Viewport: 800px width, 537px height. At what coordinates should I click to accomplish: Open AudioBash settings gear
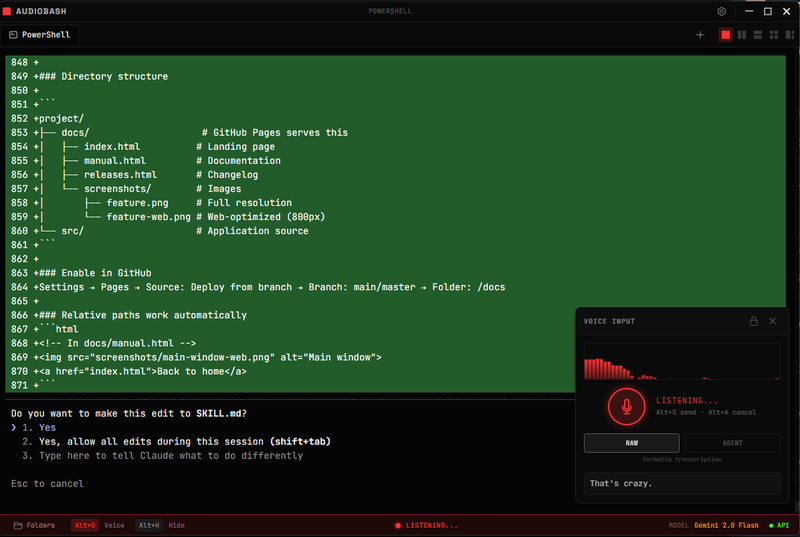pos(722,11)
